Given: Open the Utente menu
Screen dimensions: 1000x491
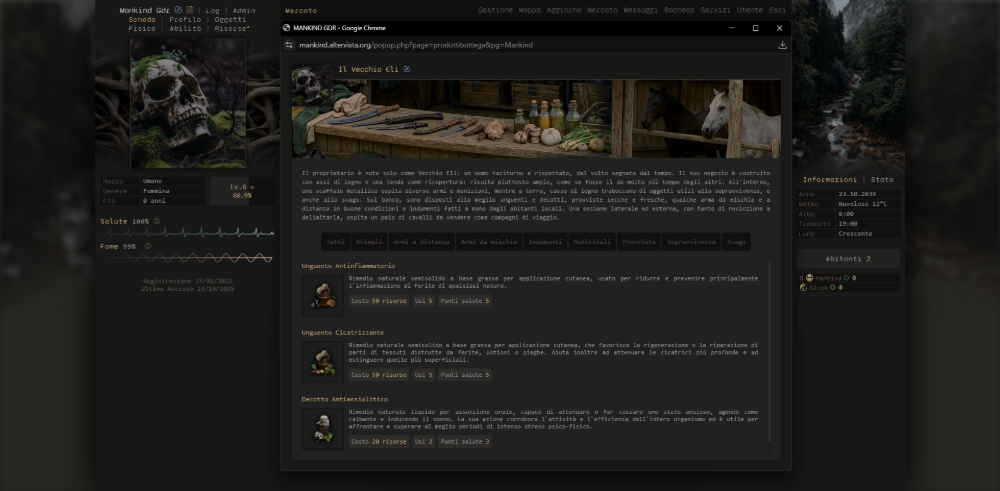Looking at the screenshot, I should click(749, 10).
